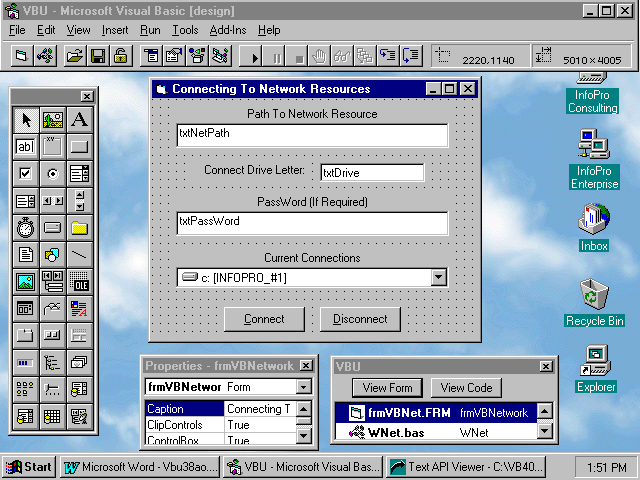Image resolution: width=640 pixels, height=480 pixels.
Task: Open the Tools menu
Action: (185, 30)
